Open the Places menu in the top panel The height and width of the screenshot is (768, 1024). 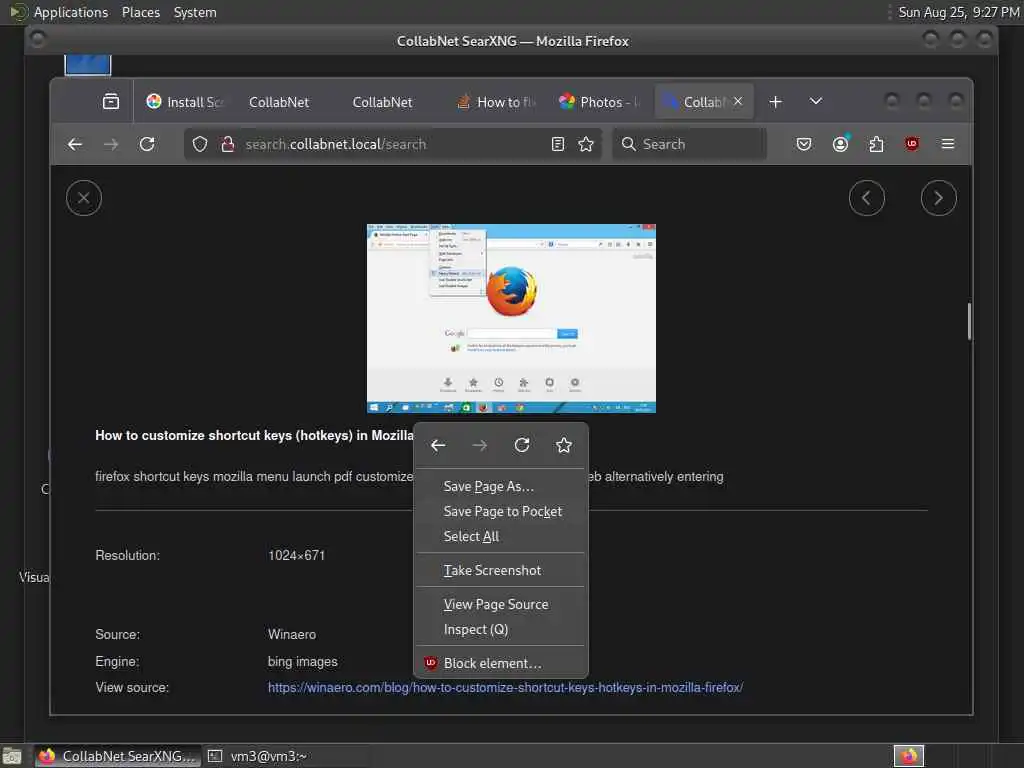point(140,12)
